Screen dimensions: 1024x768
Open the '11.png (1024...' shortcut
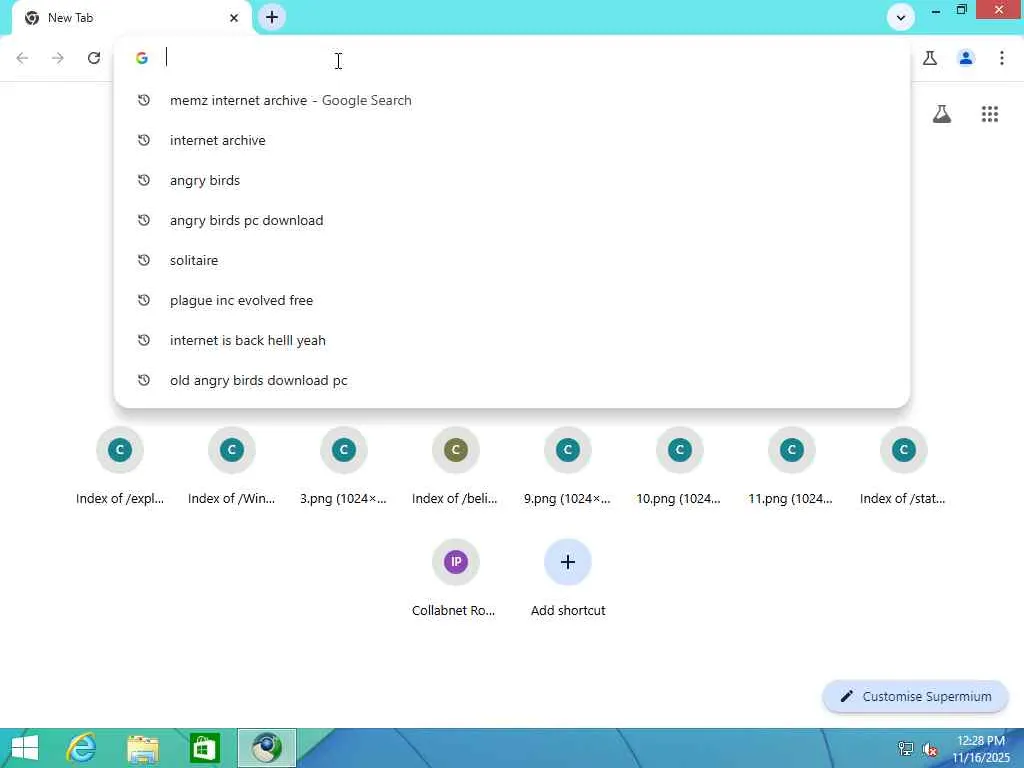pyautogui.click(x=792, y=467)
